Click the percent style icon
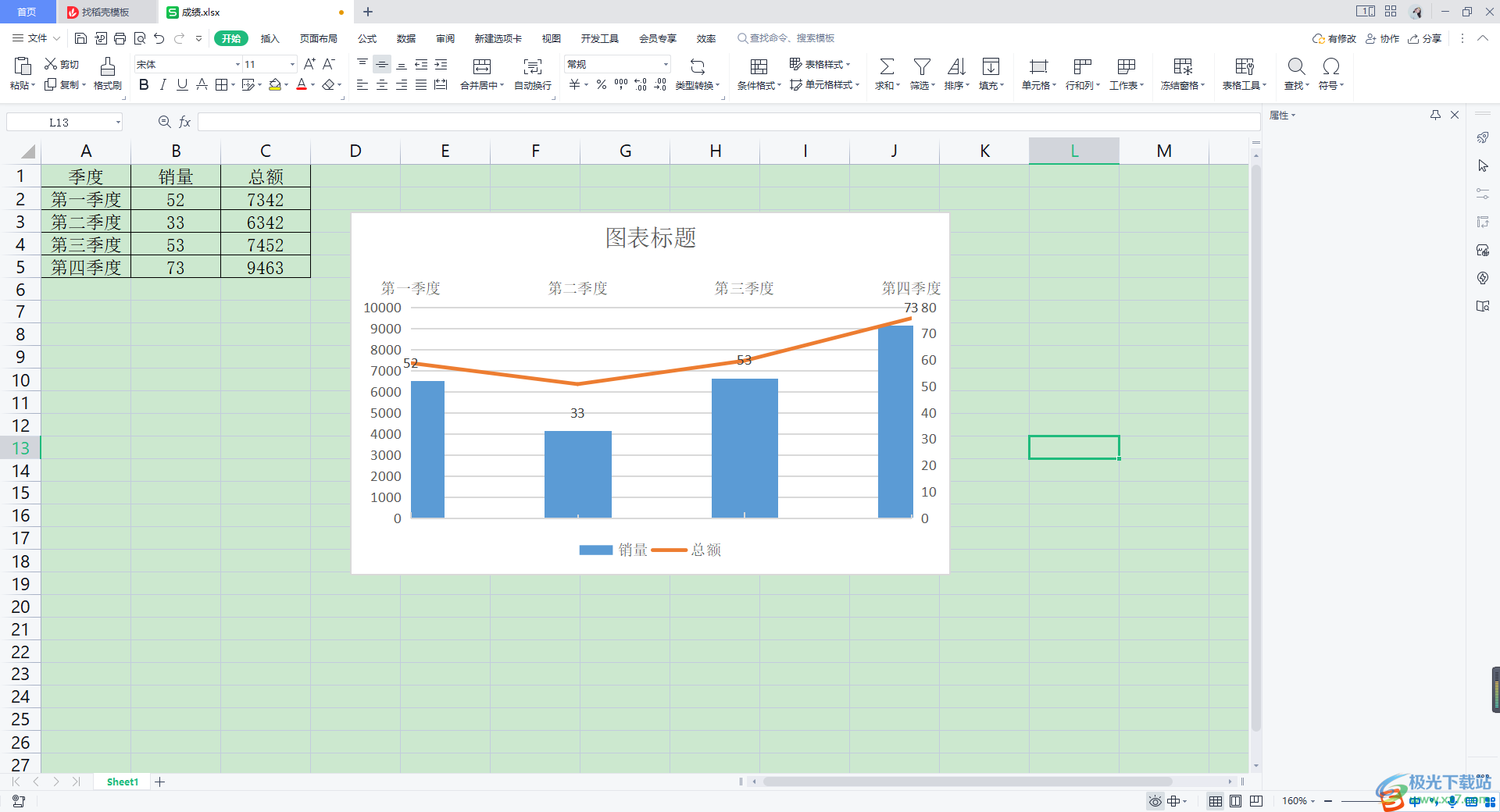Viewport: 1500px width, 812px height. click(x=602, y=84)
